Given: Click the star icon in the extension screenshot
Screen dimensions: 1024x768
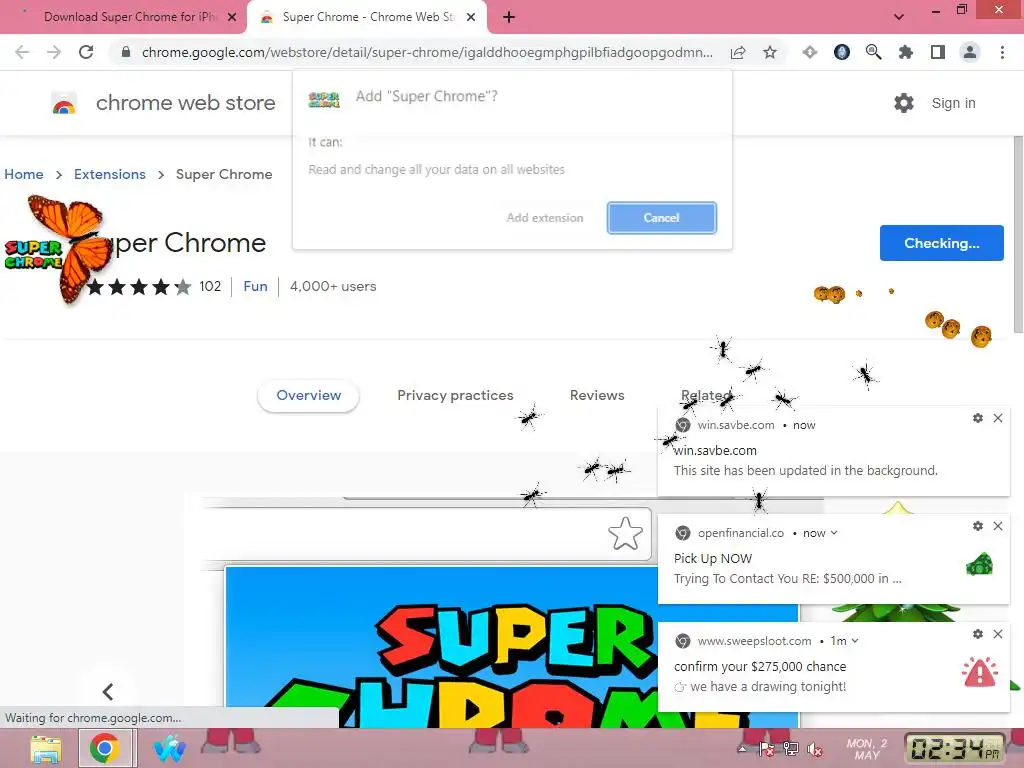Looking at the screenshot, I should click(x=625, y=533).
